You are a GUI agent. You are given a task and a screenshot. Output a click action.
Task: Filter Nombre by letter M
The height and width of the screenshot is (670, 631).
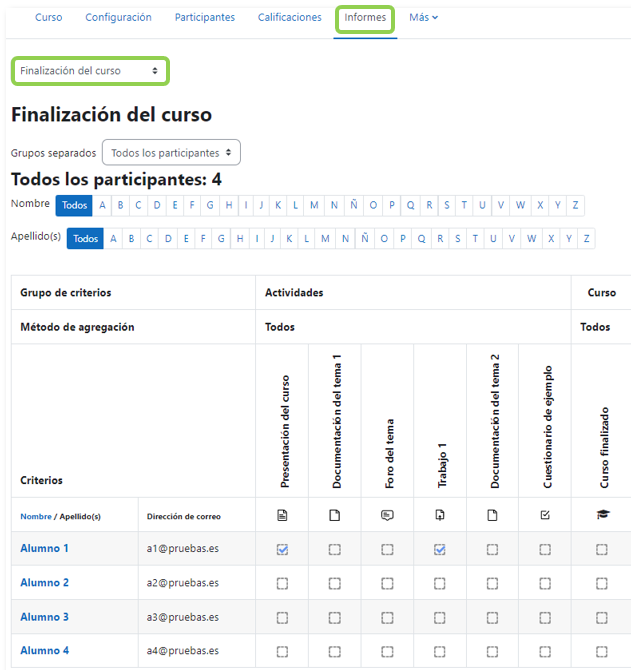click(314, 206)
